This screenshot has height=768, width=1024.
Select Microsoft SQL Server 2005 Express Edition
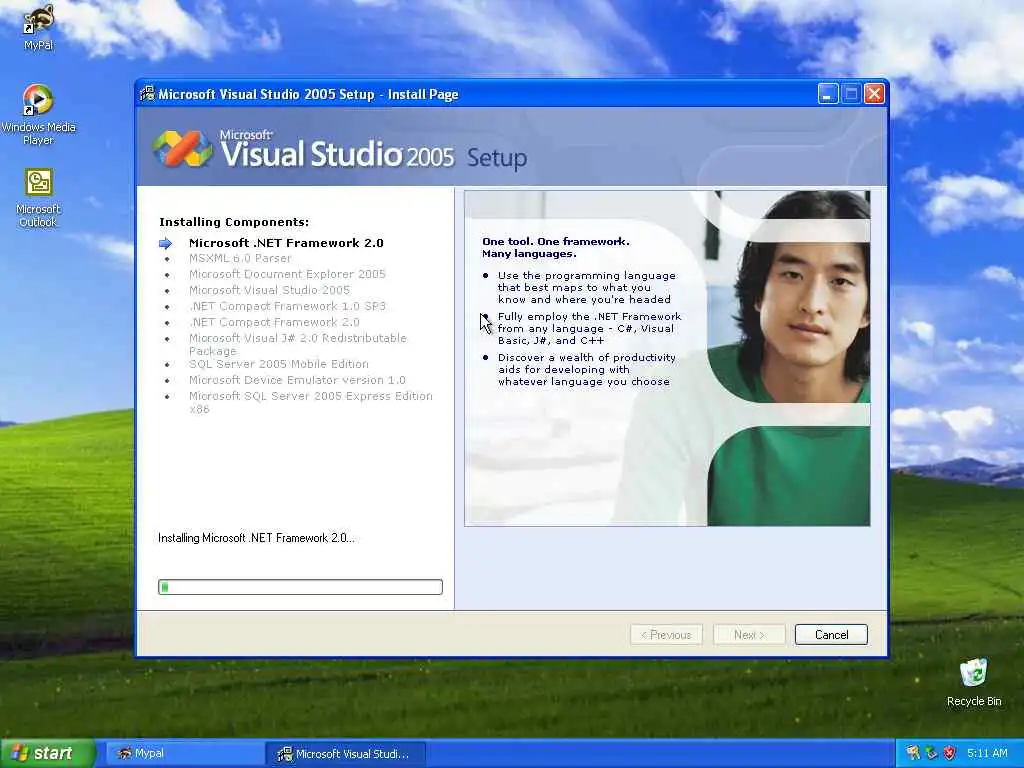tap(310, 402)
